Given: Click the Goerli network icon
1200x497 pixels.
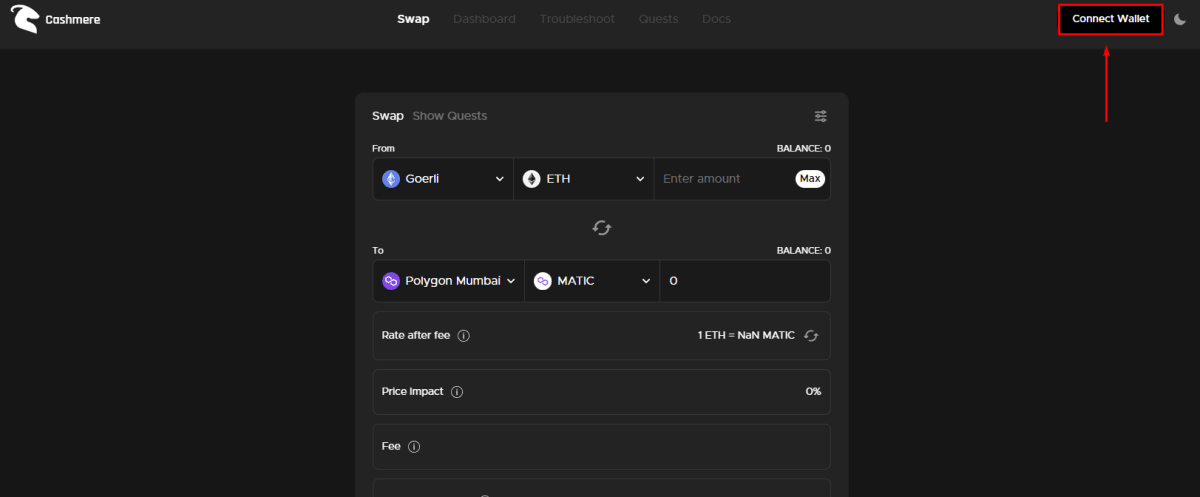Looking at the screenshot, I should (x=391, y=179).
